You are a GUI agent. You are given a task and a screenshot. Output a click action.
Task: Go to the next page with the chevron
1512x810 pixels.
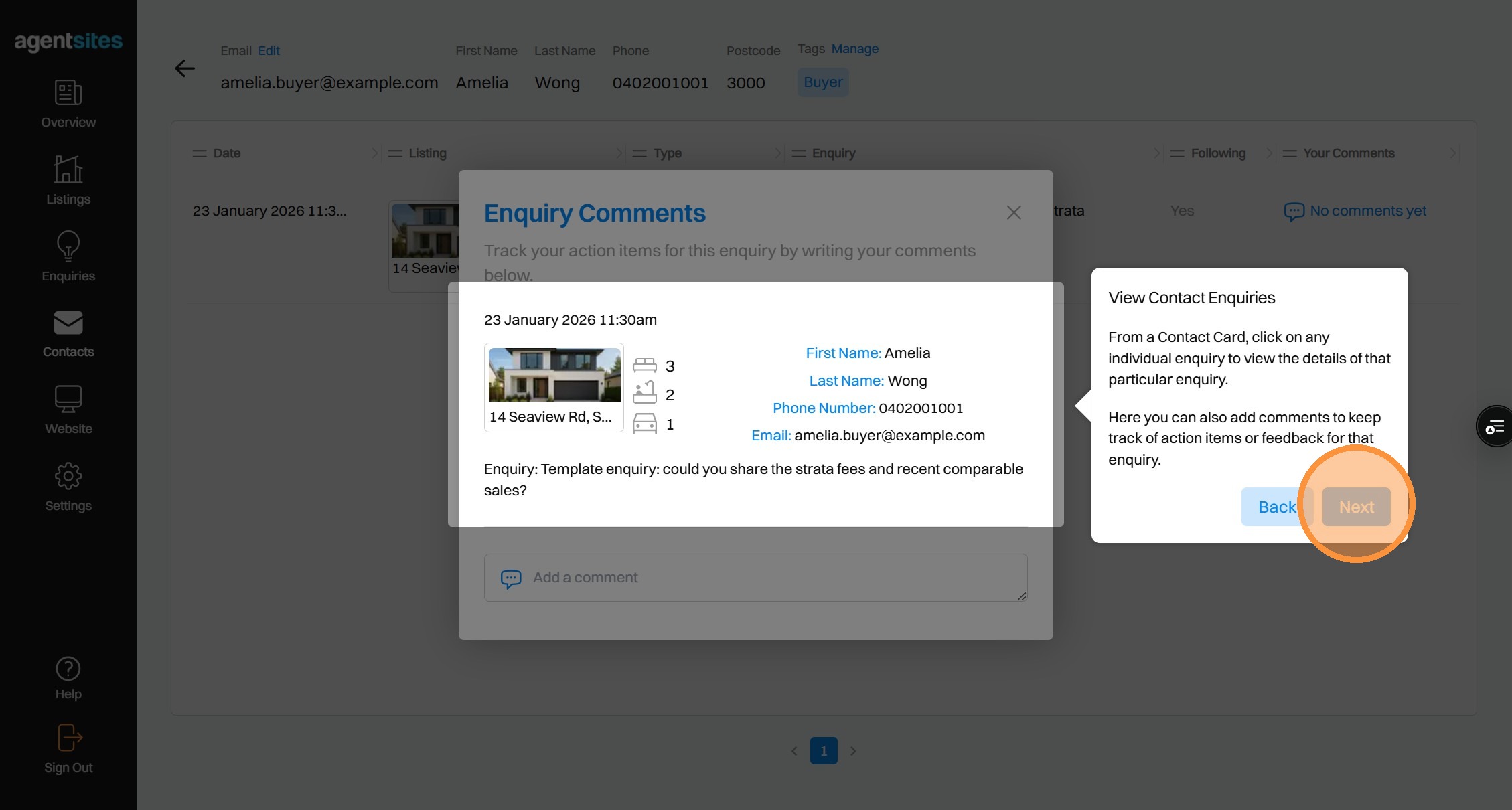pyautogui.click(x=853, y=751)
